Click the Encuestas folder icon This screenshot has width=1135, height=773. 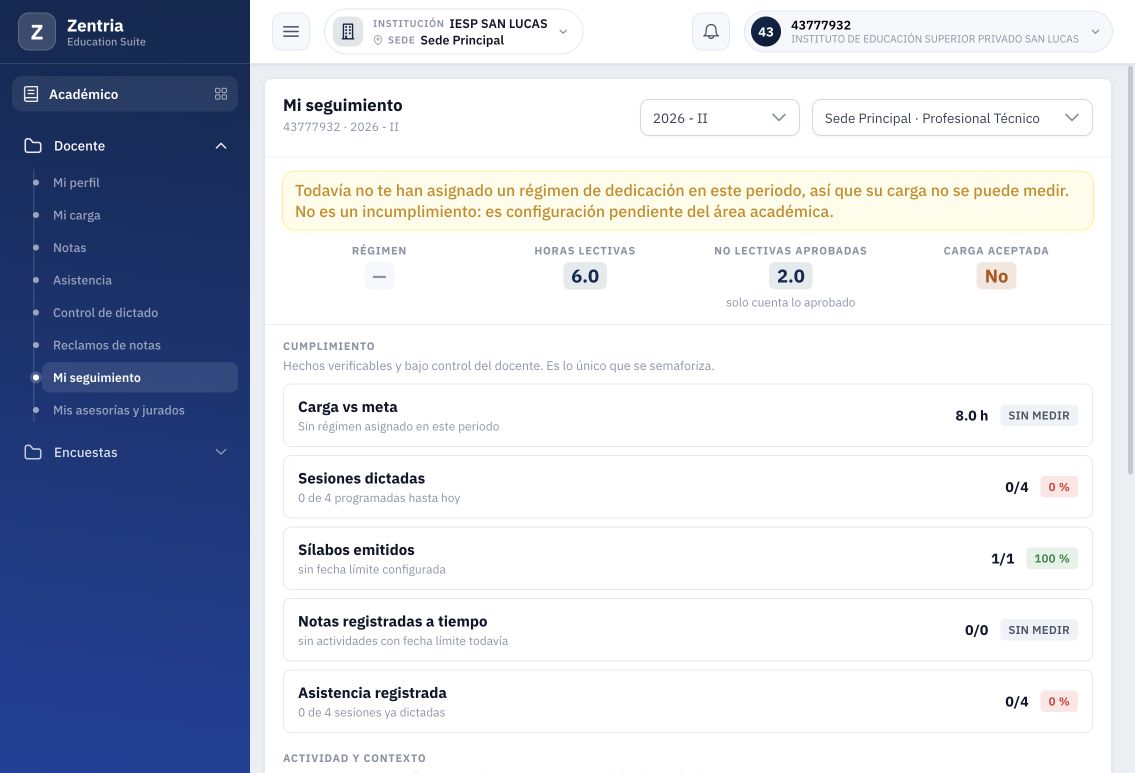(x=33, y=452)
